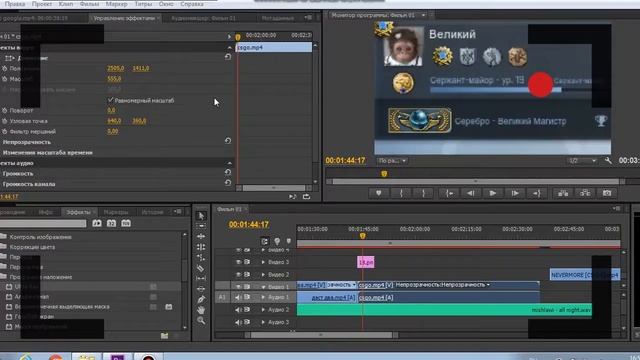
Task: Select the Hand tool
Action: [201, 310]
